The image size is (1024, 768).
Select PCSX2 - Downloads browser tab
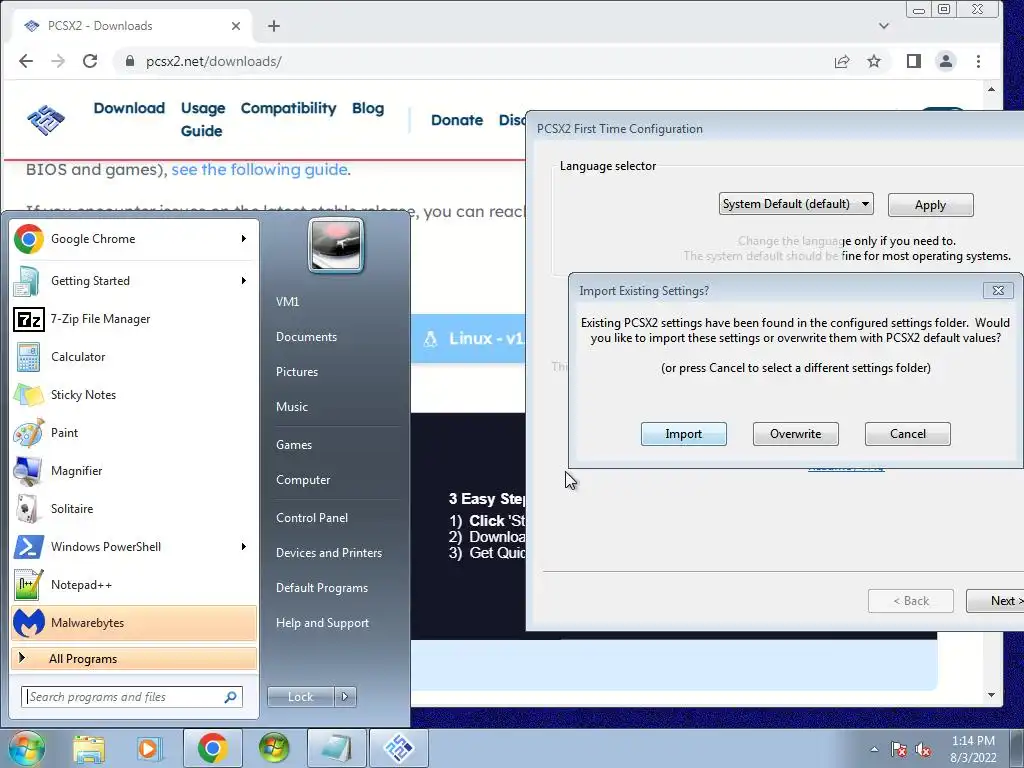(131, 26)
